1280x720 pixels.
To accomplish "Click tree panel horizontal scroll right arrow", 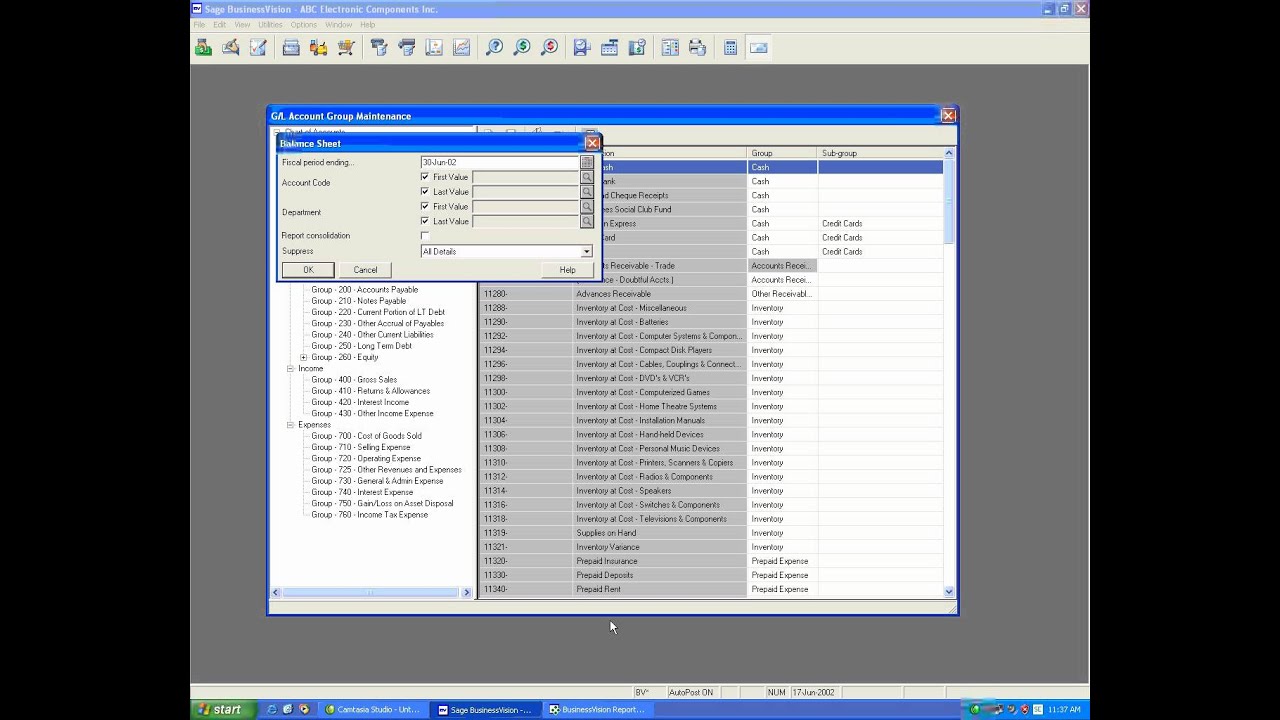I will (466, 593).
